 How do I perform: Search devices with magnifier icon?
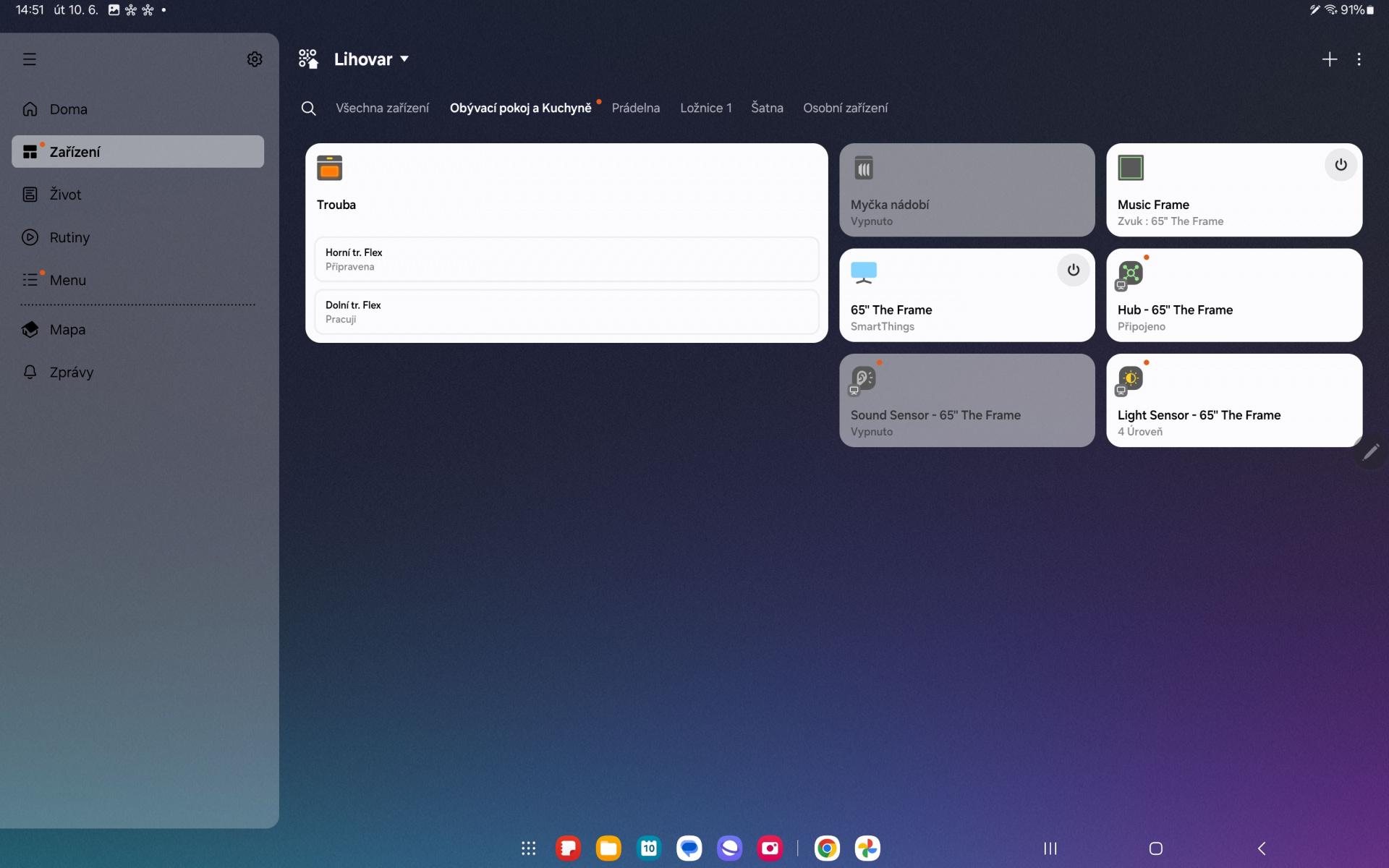click(308, 109)
